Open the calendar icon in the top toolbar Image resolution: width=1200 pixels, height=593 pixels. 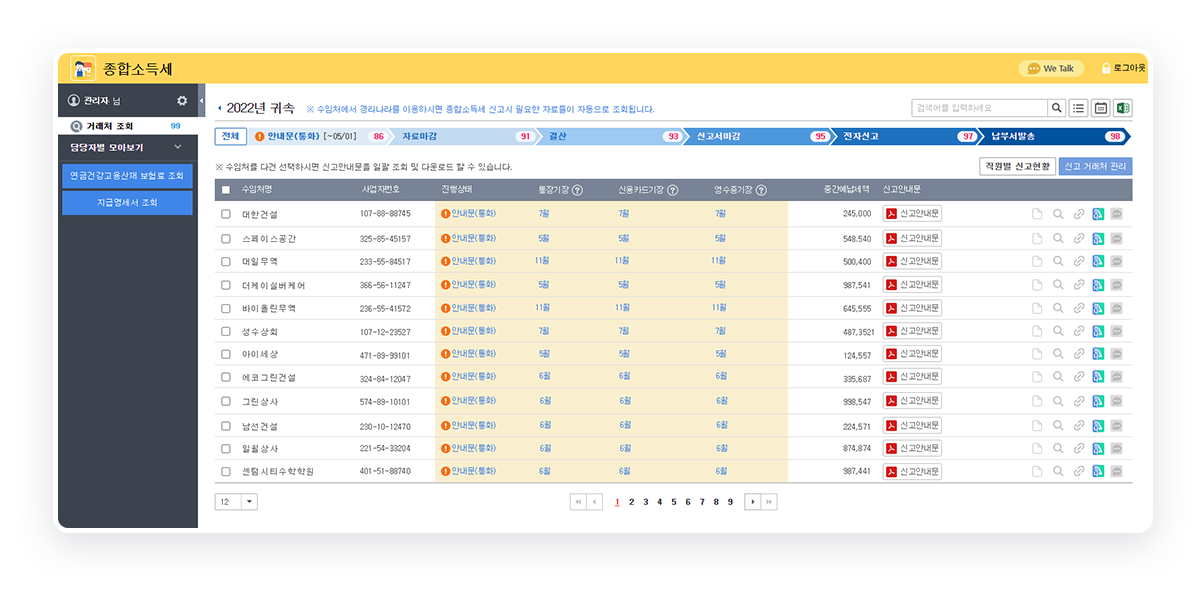[1101, 108]
